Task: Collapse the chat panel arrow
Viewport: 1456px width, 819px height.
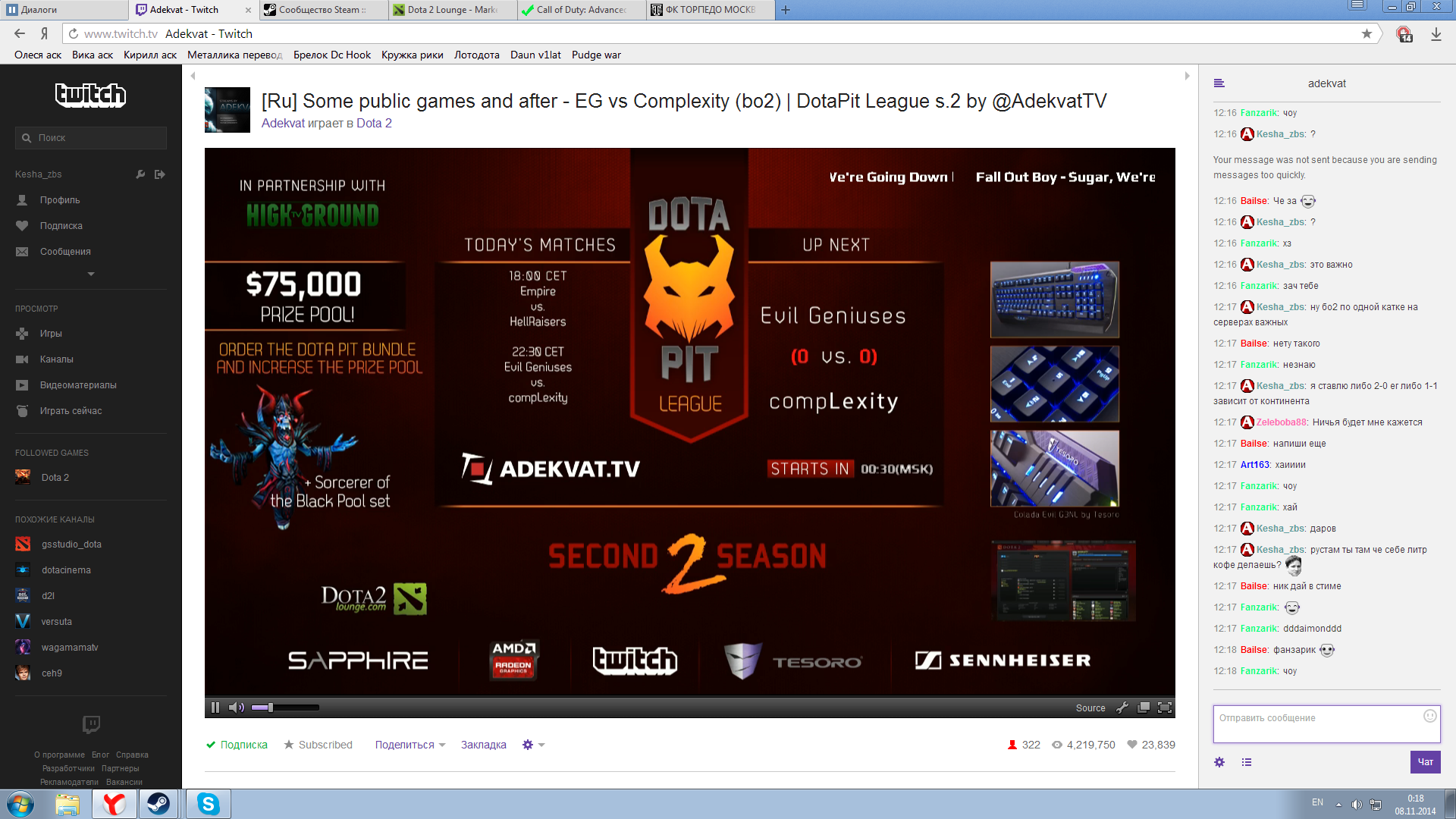Action: [x=1187, y=76]
